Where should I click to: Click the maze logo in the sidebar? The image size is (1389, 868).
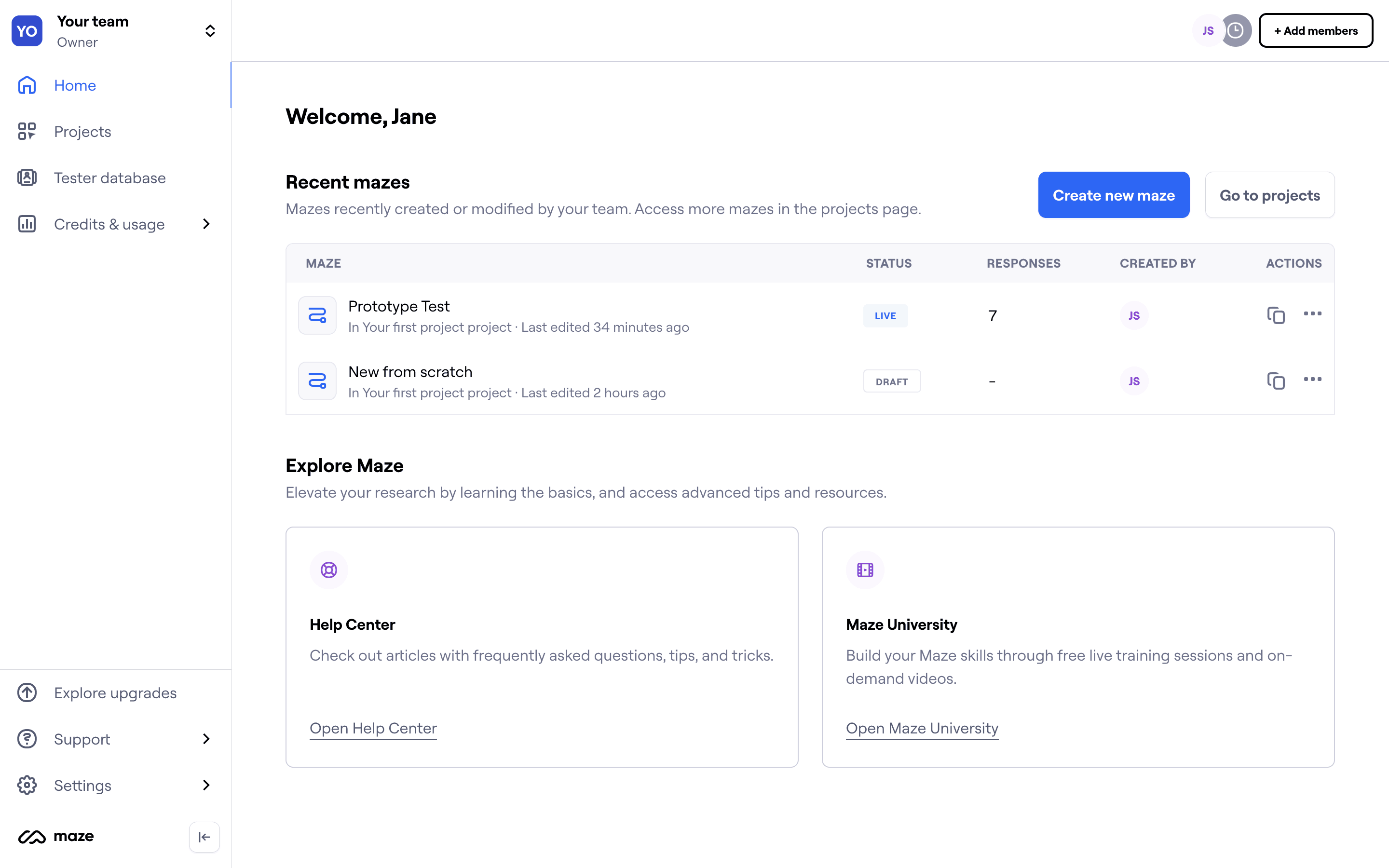pos(56,837)
